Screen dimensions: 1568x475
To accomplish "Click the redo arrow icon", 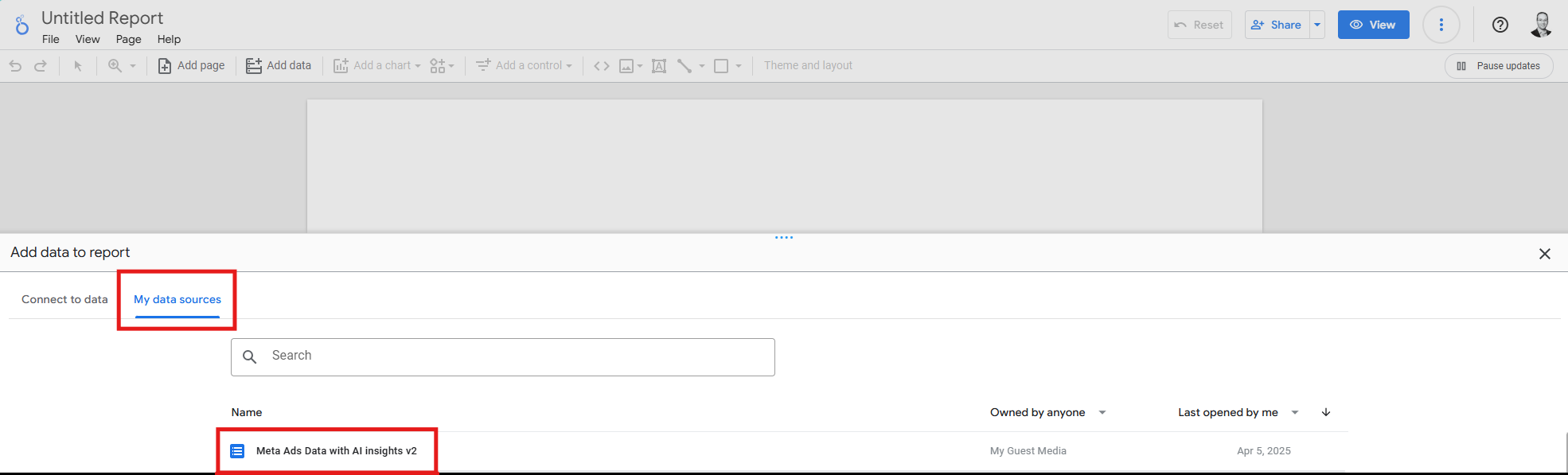I will (x=41, y=66).
